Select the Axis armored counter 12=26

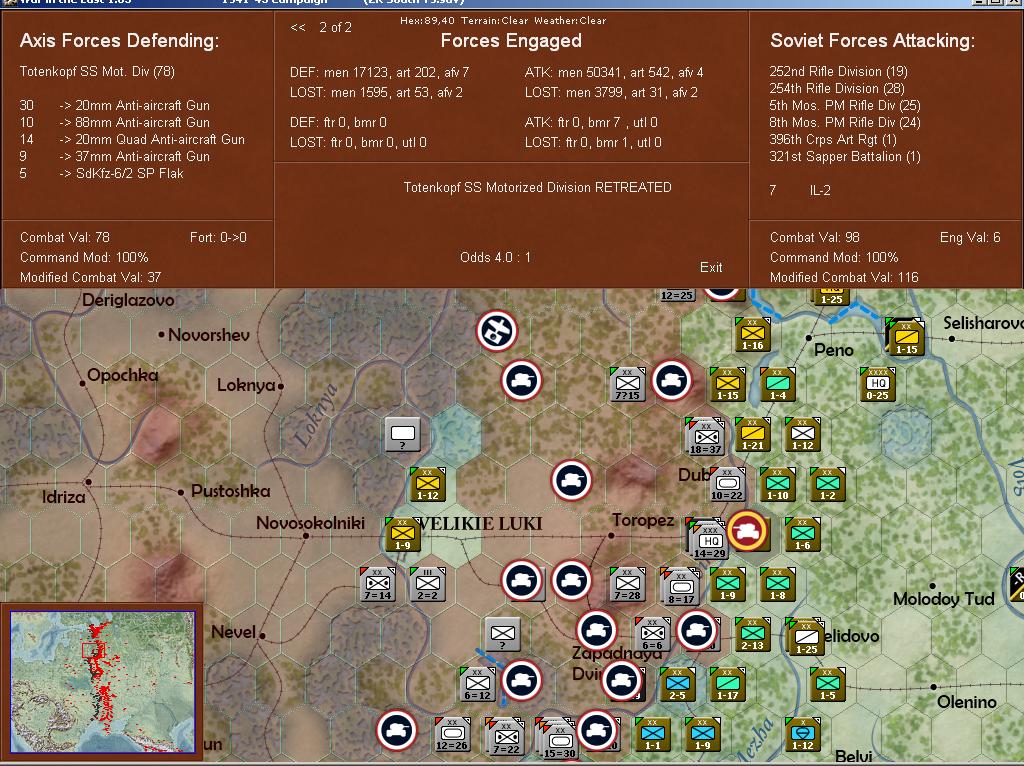point(453,734)
